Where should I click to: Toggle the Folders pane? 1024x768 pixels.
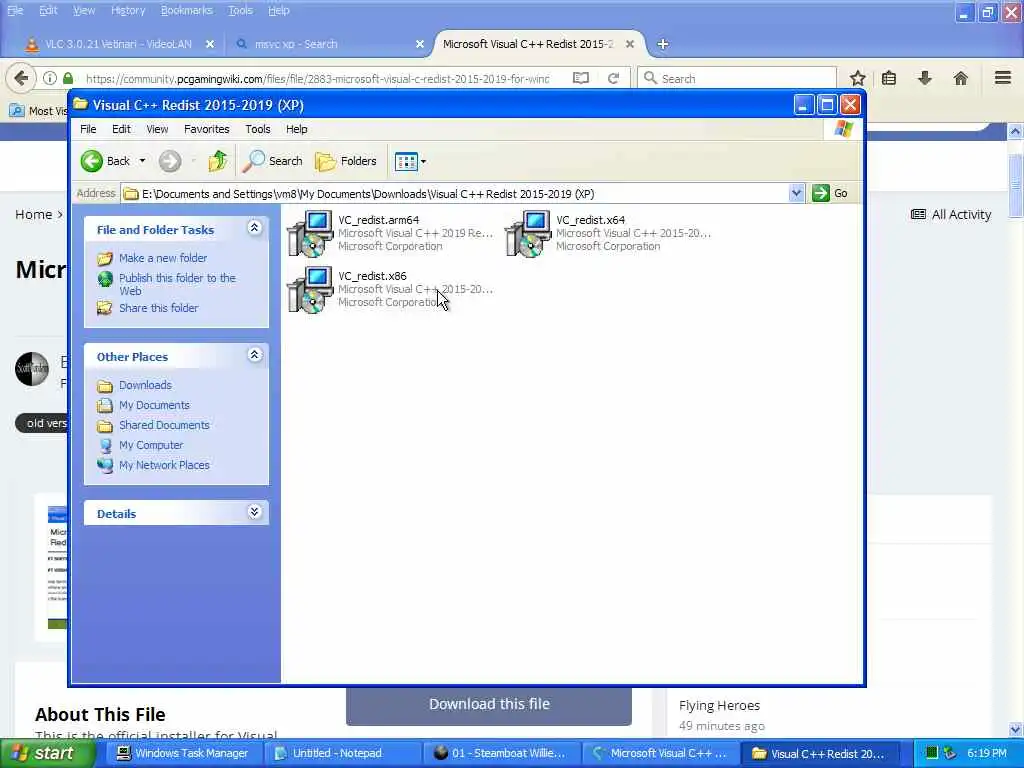[x=346, y=161]
